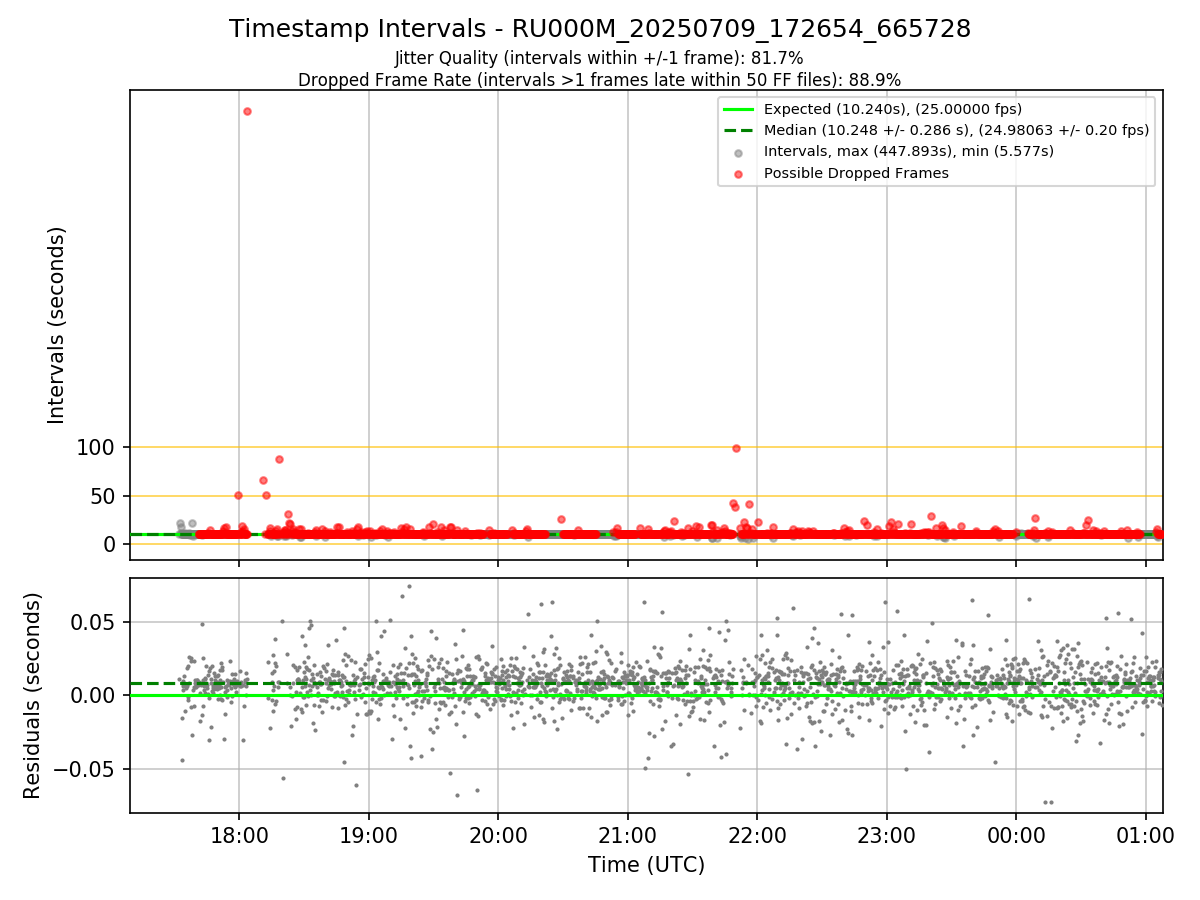Click the '50' tick label on intervals axis
The image size is (1200, 900).
(x=102, y=496)
